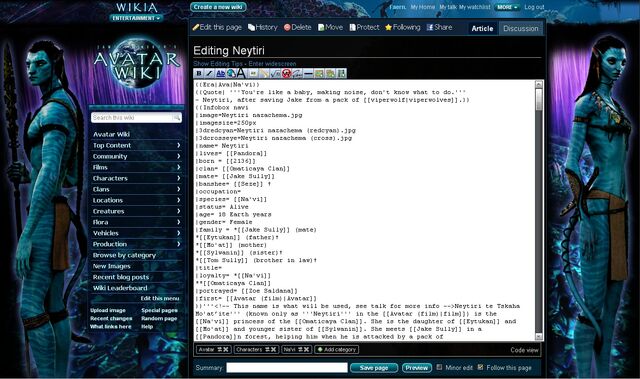The width and height of the screenshot is (640, 379).
Task: Insert a level 2 headline (large A)
Action: [242, 73]
